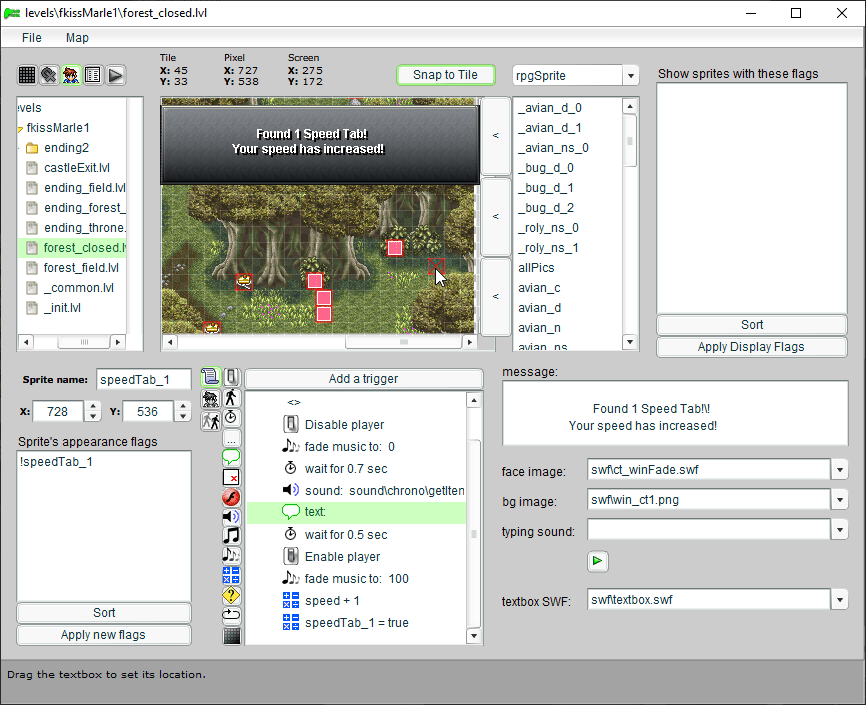Click the yellow question mark condition icon
The image size is (866, 705).
click(x=231, y=596)
